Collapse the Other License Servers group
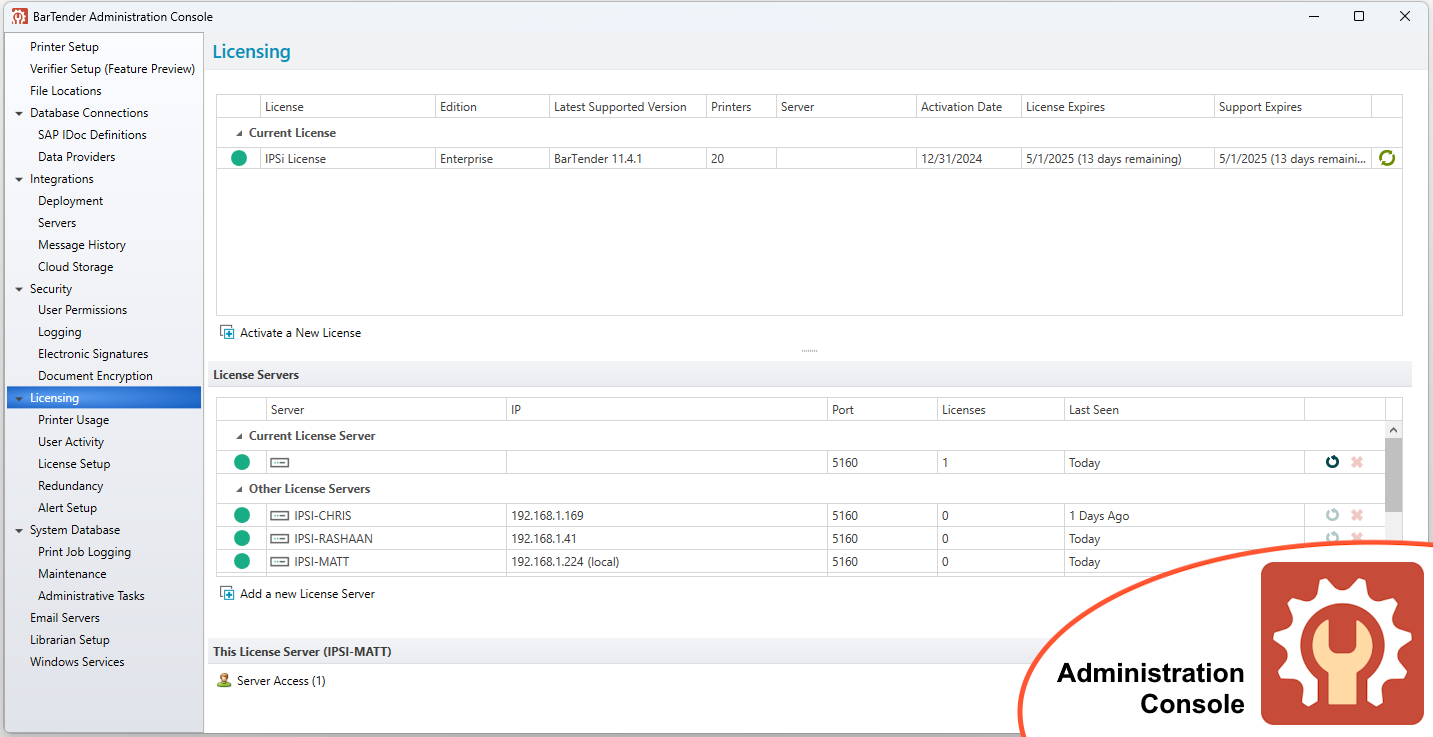Viewport: 1433px width, 737px height. 239,489
